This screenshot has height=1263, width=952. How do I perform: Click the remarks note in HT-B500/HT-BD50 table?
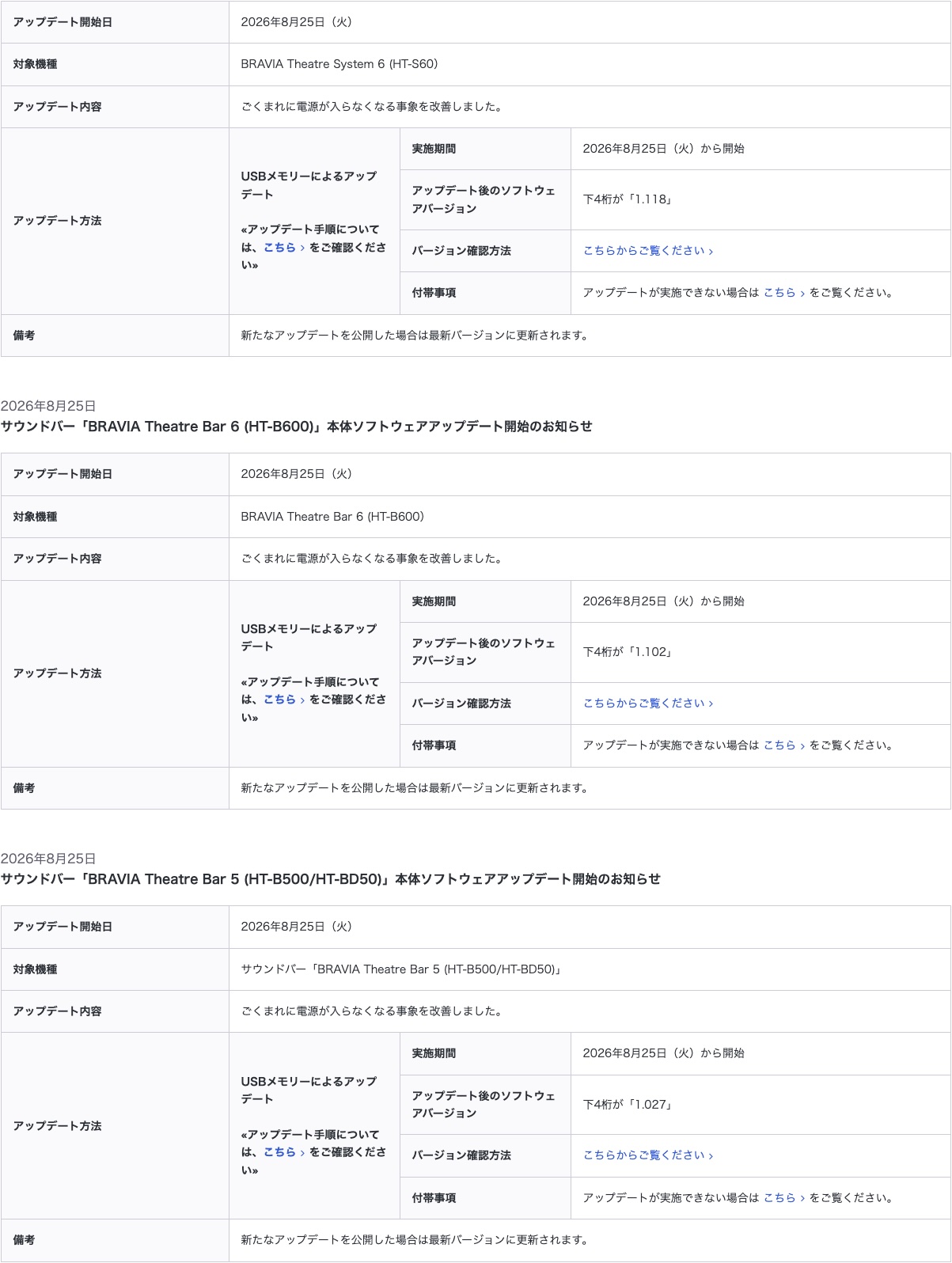point(415,1240)
